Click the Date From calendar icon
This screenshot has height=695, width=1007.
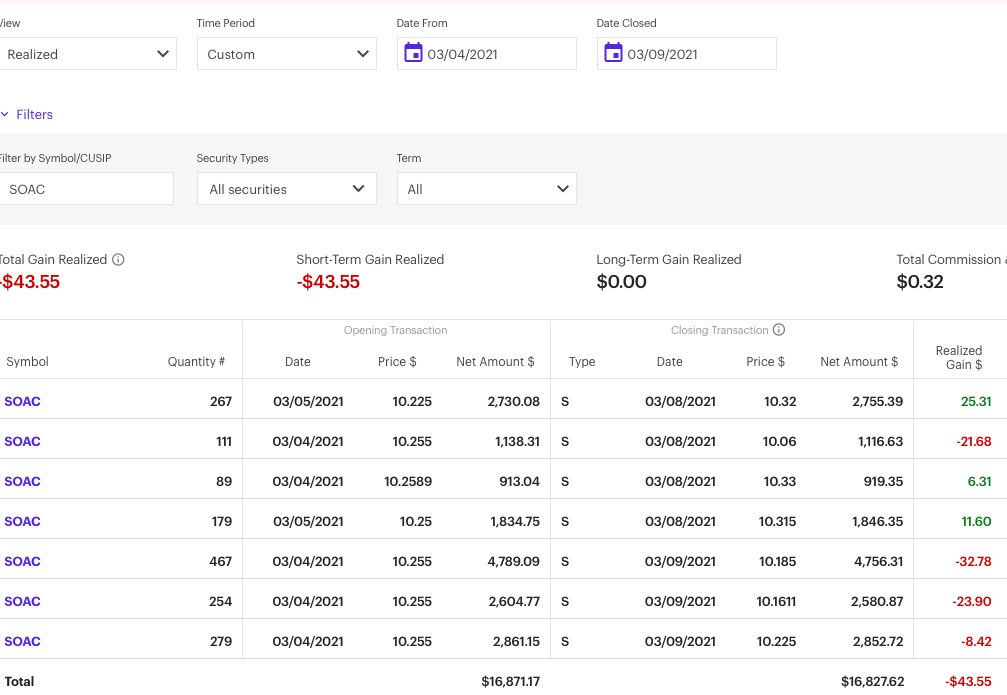(413, 54)
